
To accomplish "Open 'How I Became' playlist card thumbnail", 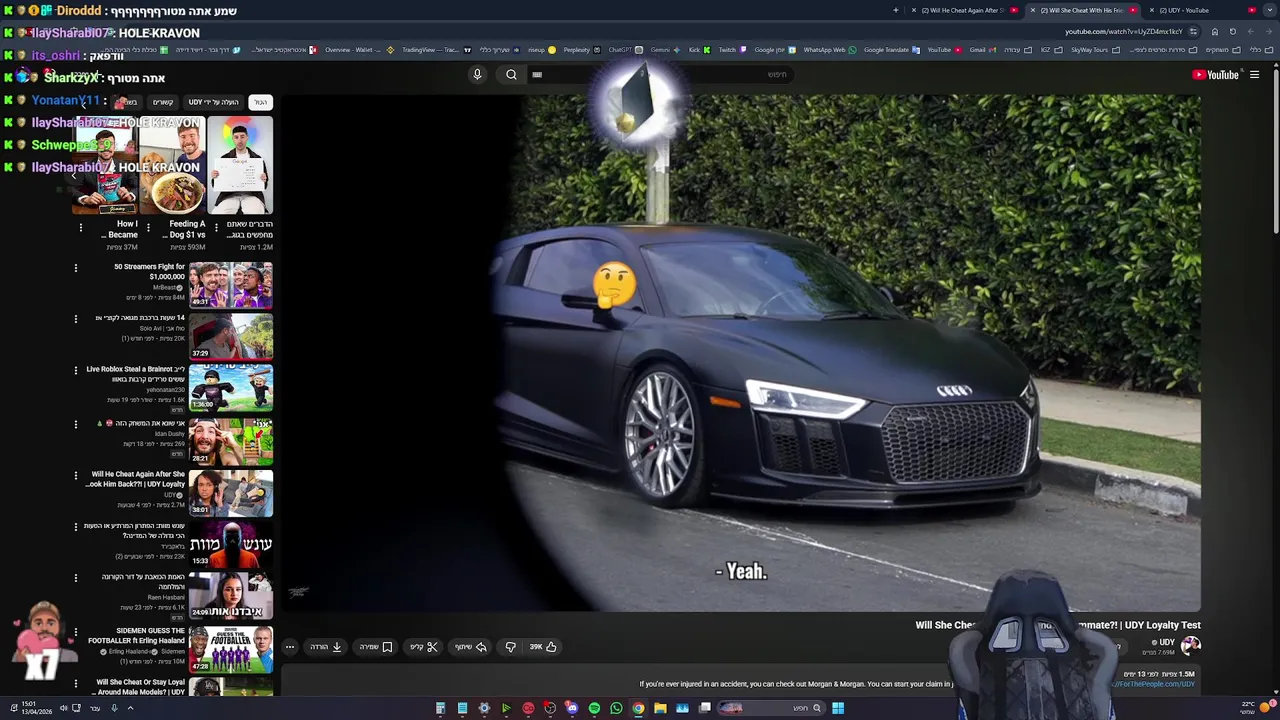I will pyautogui.click(x=105, y=165).
